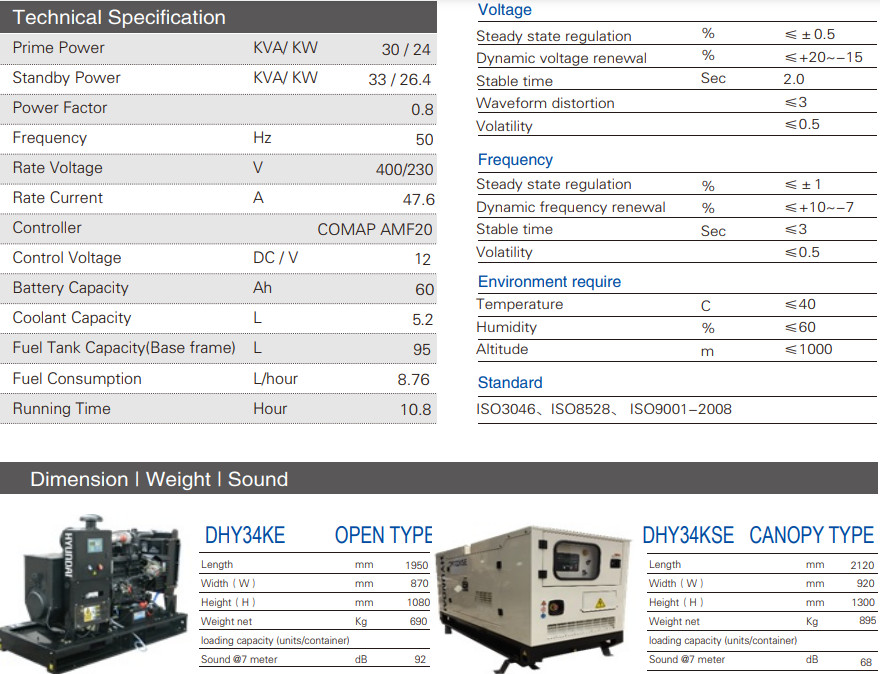Click the Prime Power value '30 / 24'
Viewport: 880px width, 674px height.
click(x=406, y=49)
